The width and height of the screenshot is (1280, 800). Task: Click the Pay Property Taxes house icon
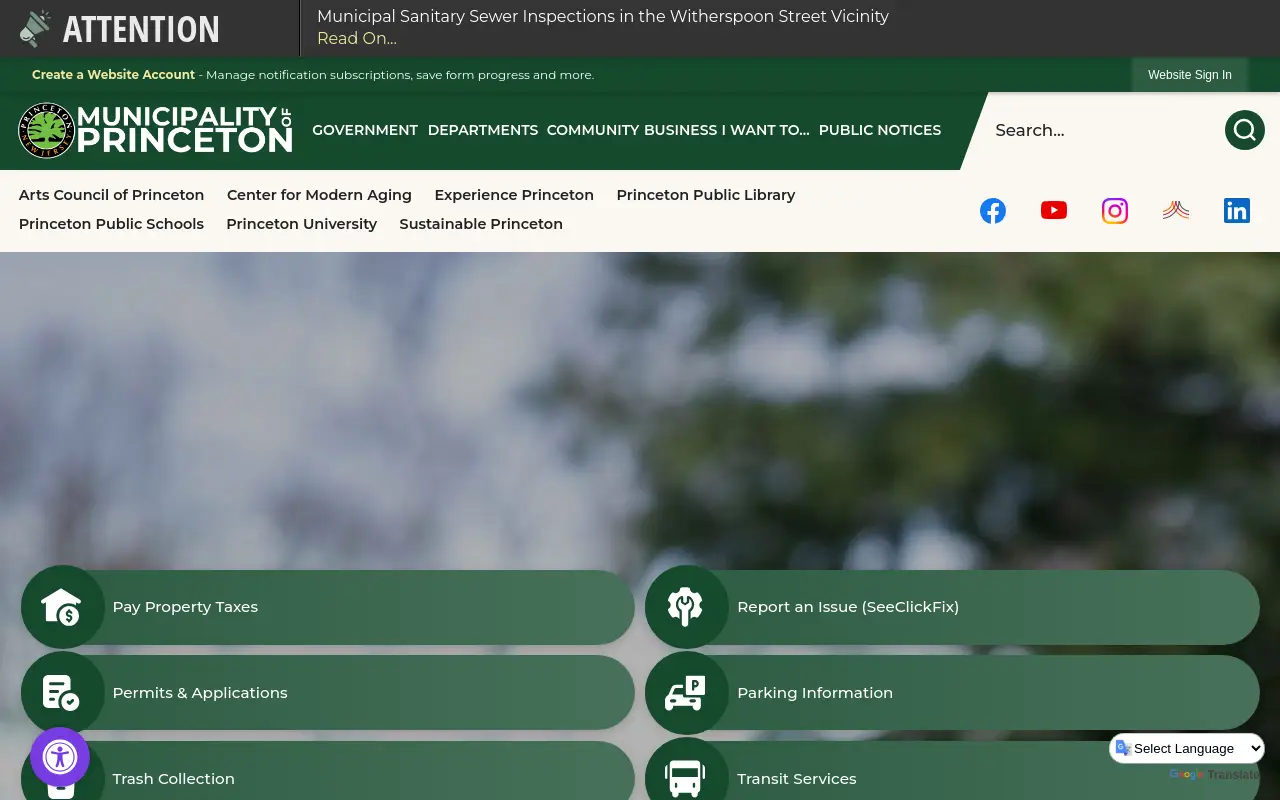62,607
